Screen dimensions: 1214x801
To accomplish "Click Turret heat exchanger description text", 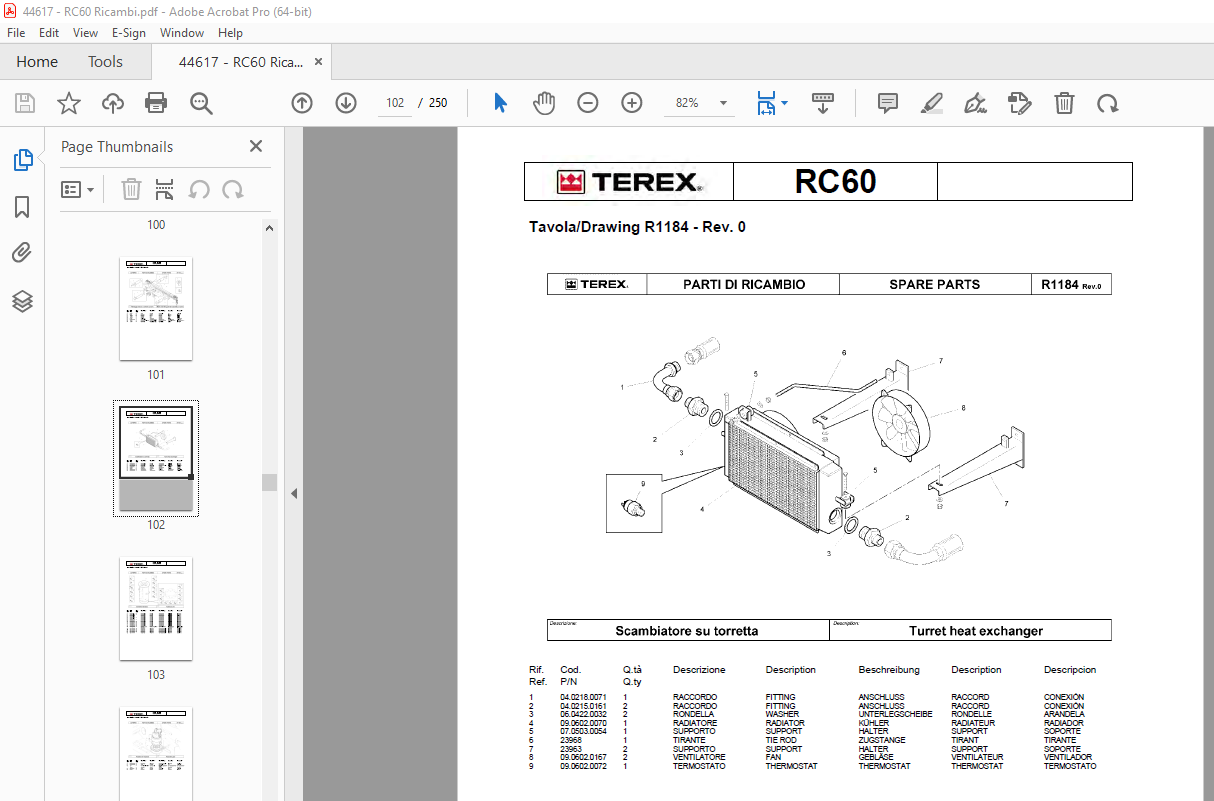I will click(976, 631).
